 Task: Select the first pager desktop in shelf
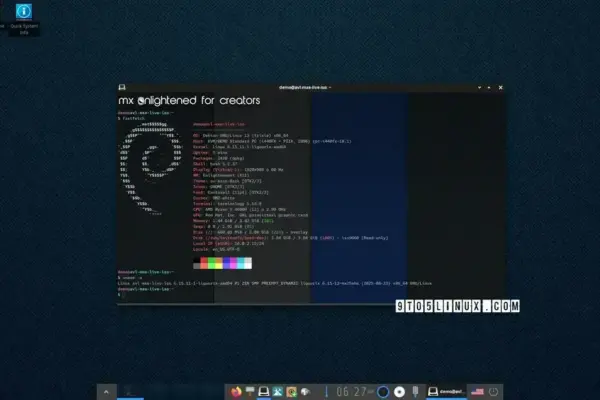point(130,392)
